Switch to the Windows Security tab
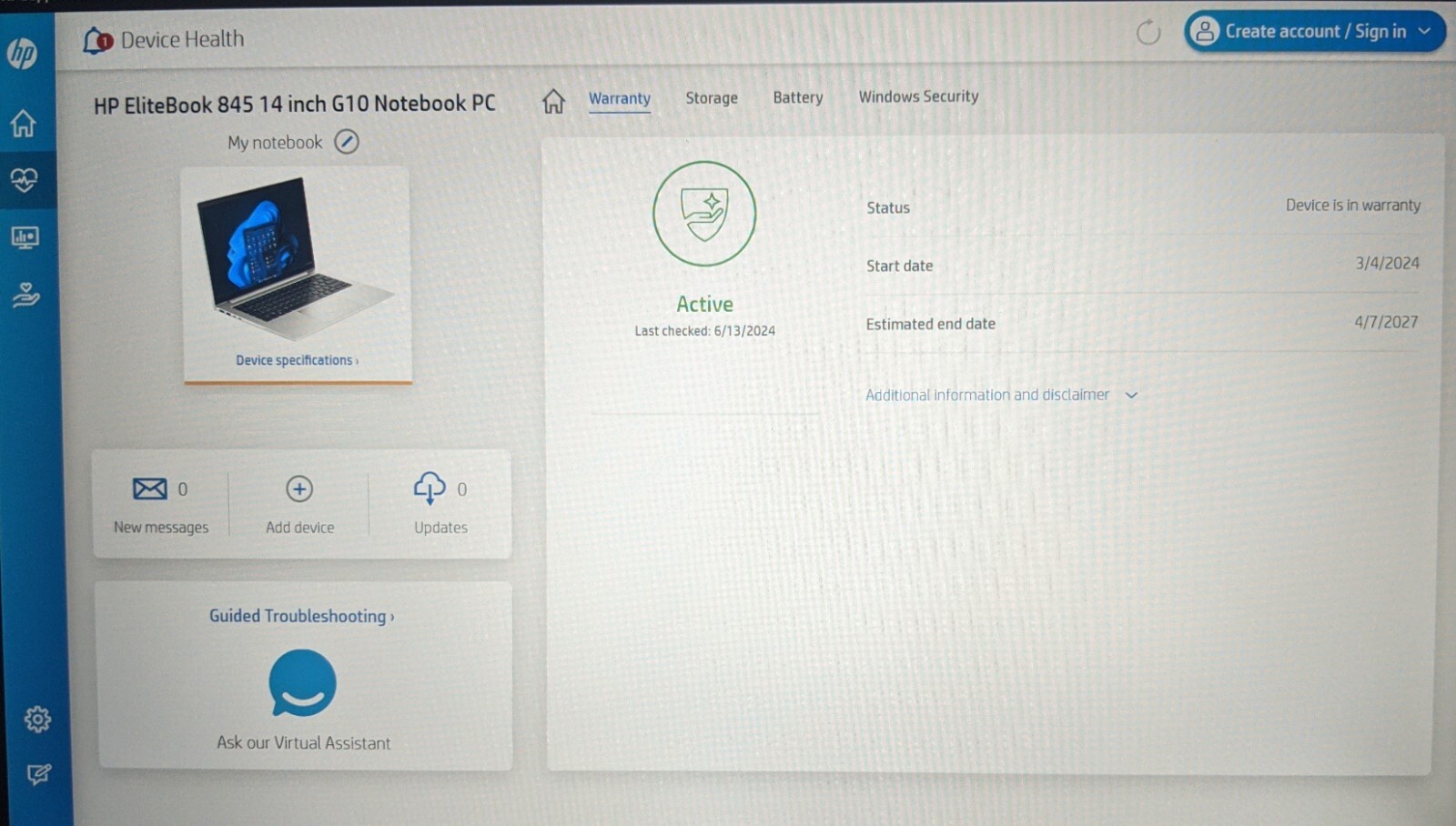Screen dimensions: 1456x826 919,96
